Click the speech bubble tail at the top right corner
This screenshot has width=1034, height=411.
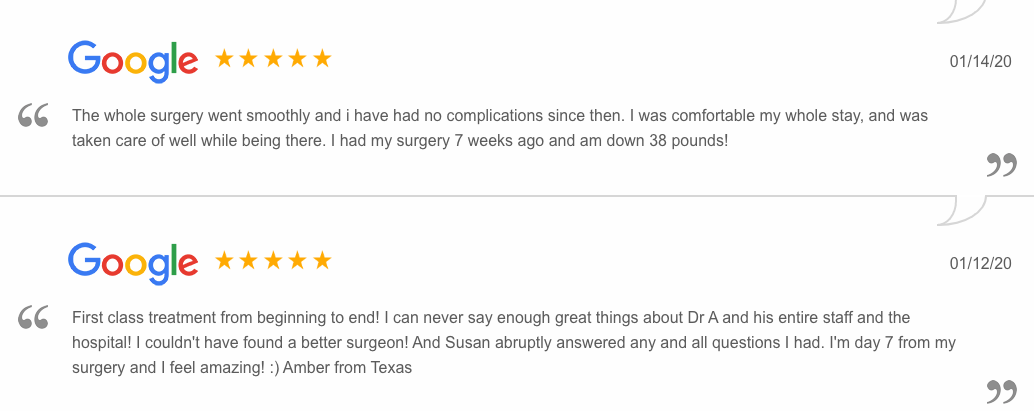pos(962,11)
